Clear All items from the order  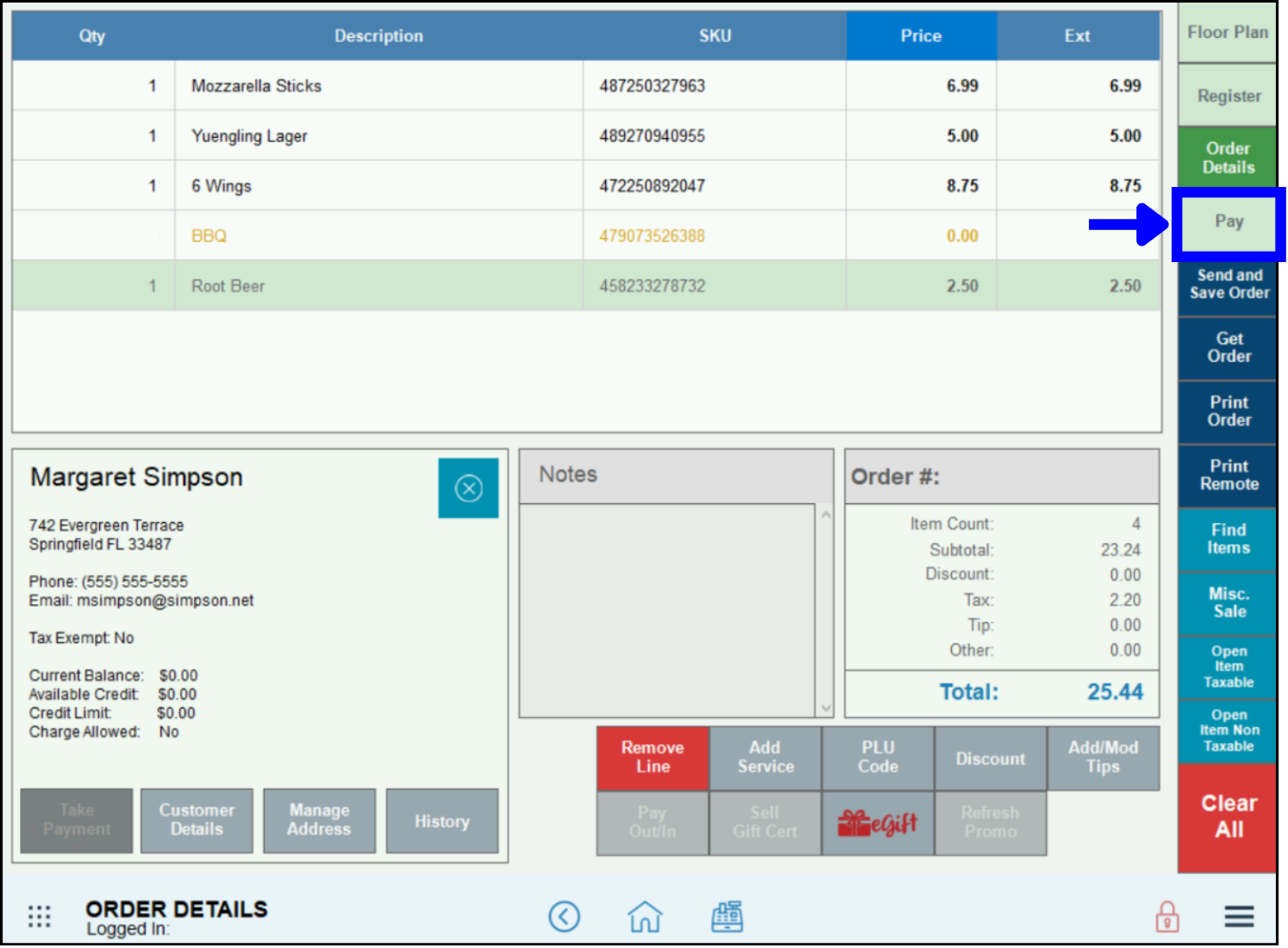1227,816
